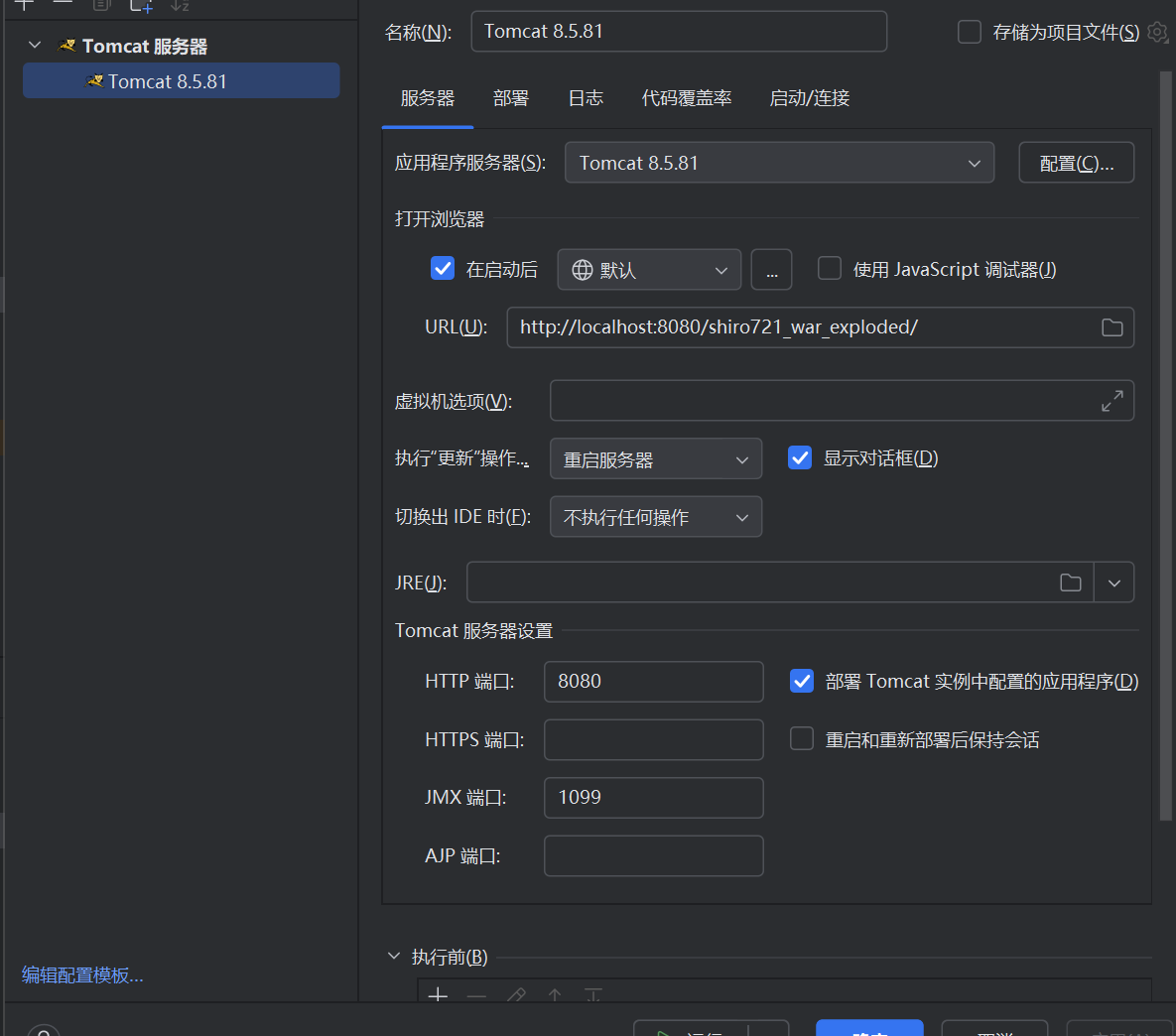This screenshot has width=1176, height=1036.
Task: Click the sort configurations icon
Action: 180,6
